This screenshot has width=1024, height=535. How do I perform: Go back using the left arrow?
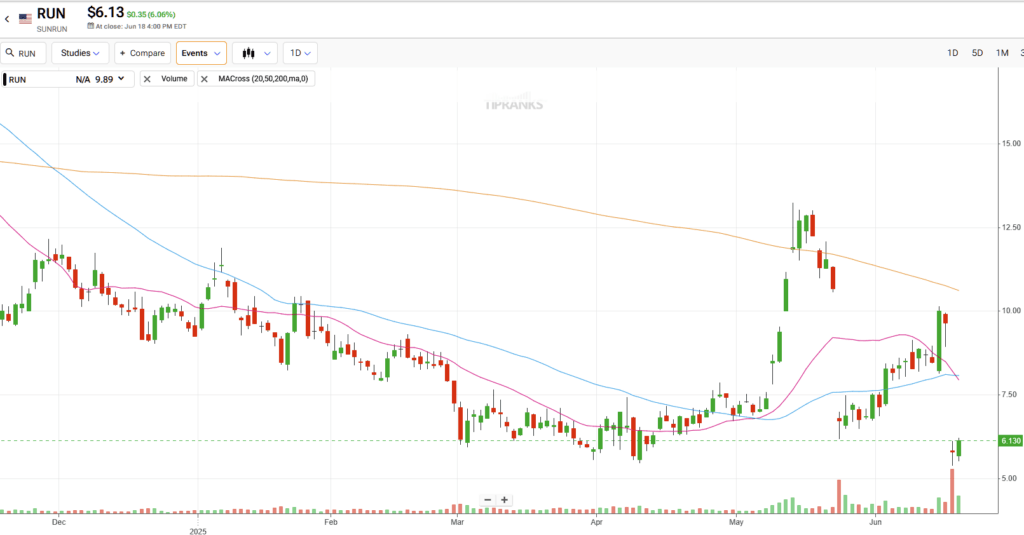coord(7,19)
